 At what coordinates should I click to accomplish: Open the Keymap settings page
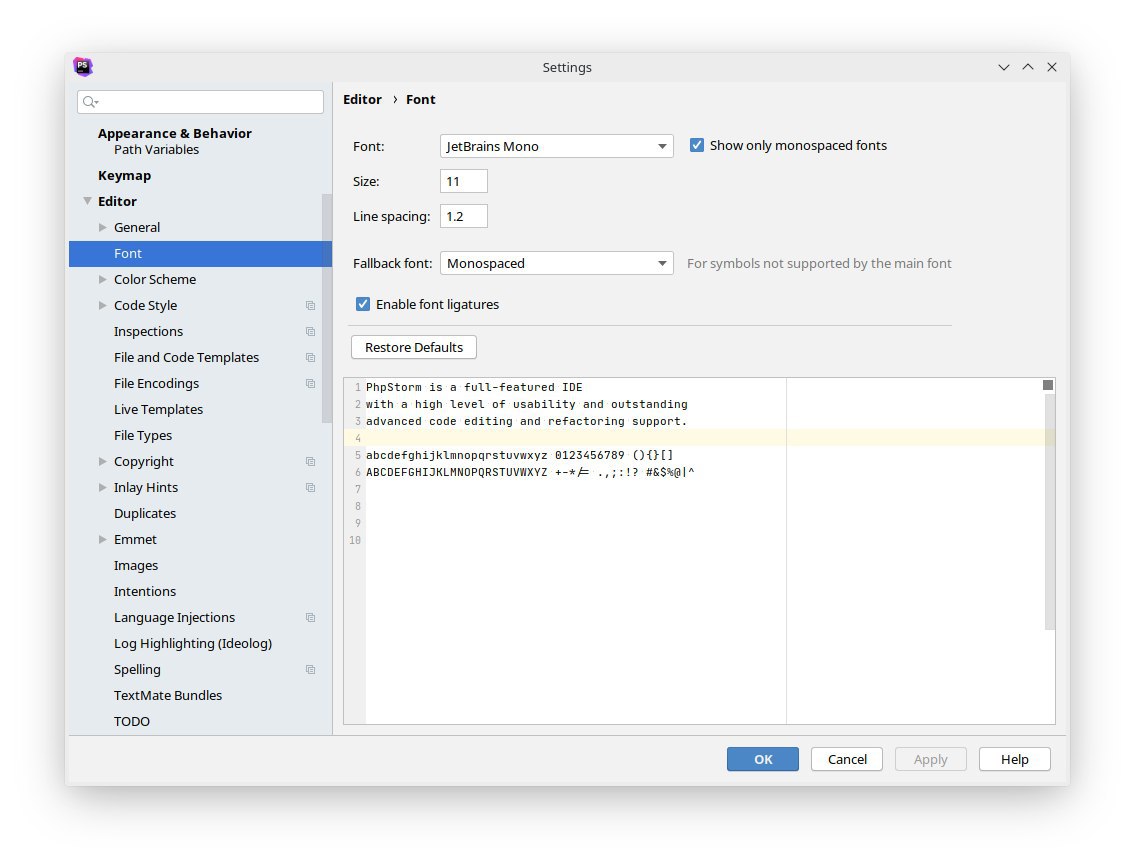pos(124,176)
